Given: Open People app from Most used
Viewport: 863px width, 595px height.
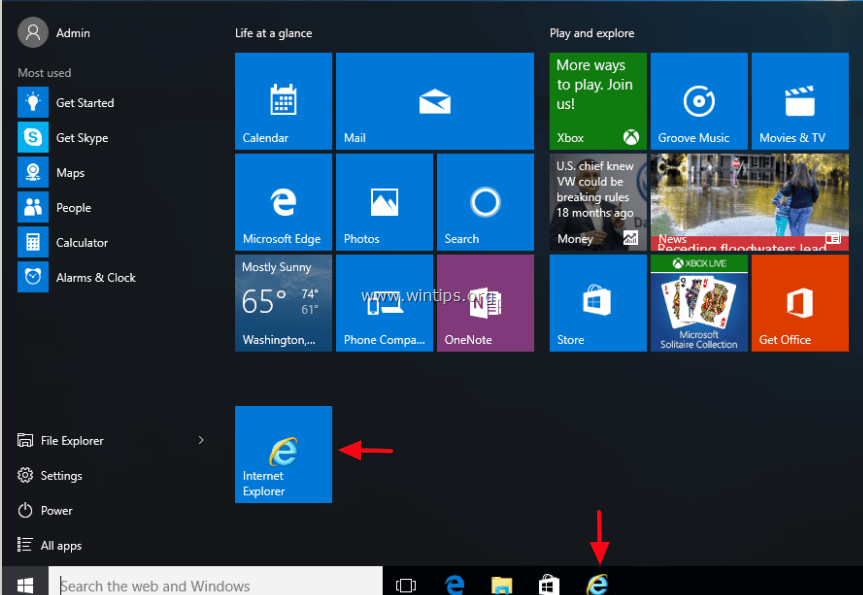Looking at the screenshot, I should point(54,208).
